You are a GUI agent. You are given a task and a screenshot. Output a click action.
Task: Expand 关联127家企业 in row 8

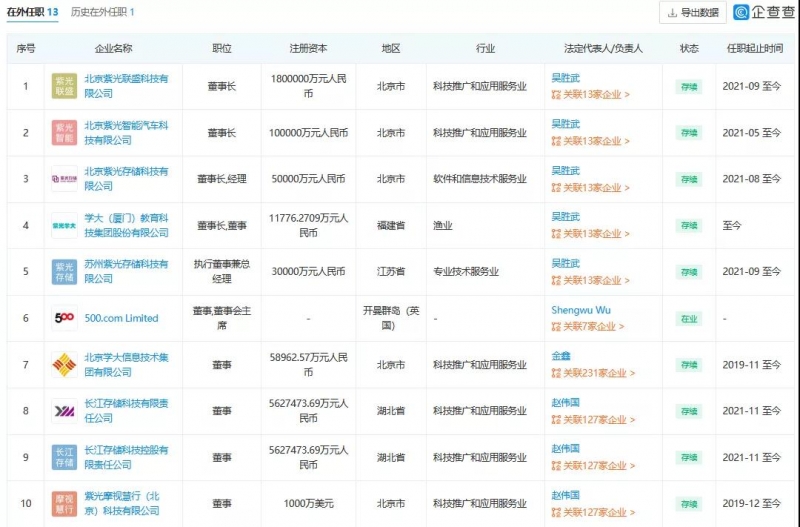[593, 419]
